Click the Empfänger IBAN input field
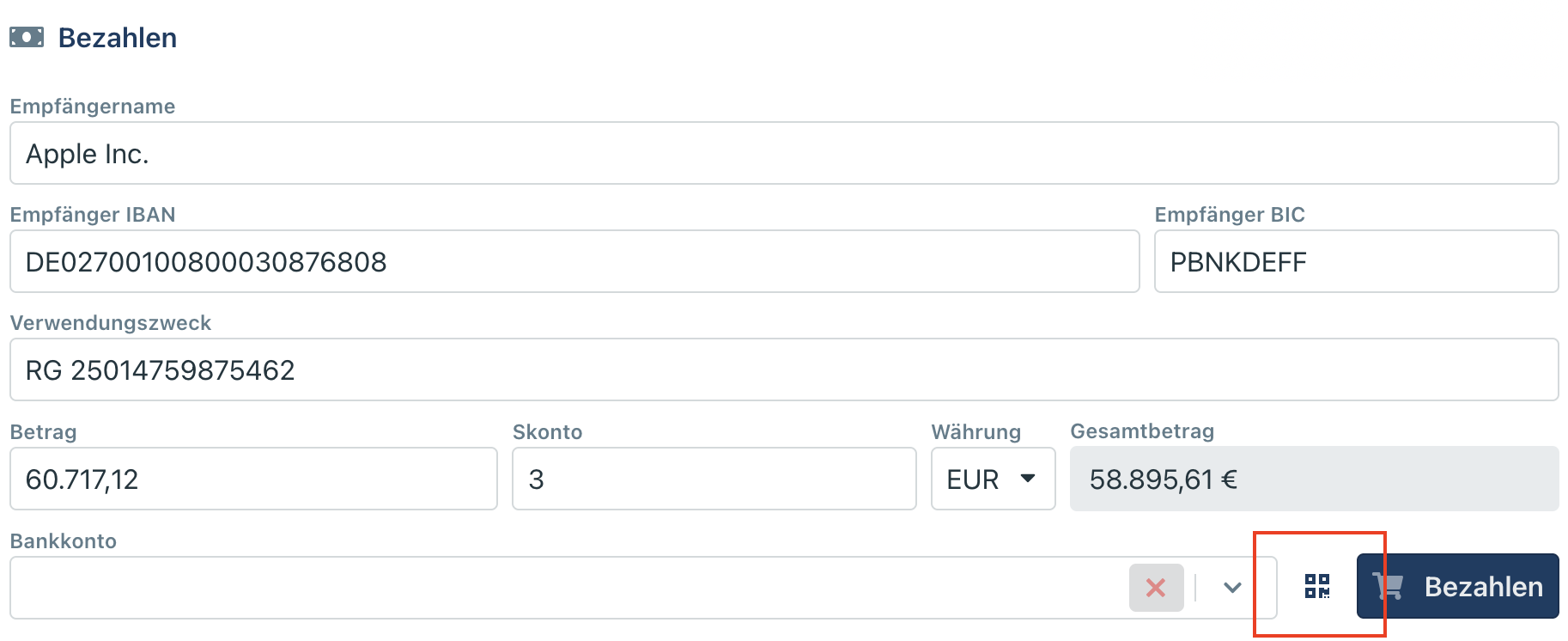Image resolution: width=1568 pixels, height=641 pixels. click(574, 262)
